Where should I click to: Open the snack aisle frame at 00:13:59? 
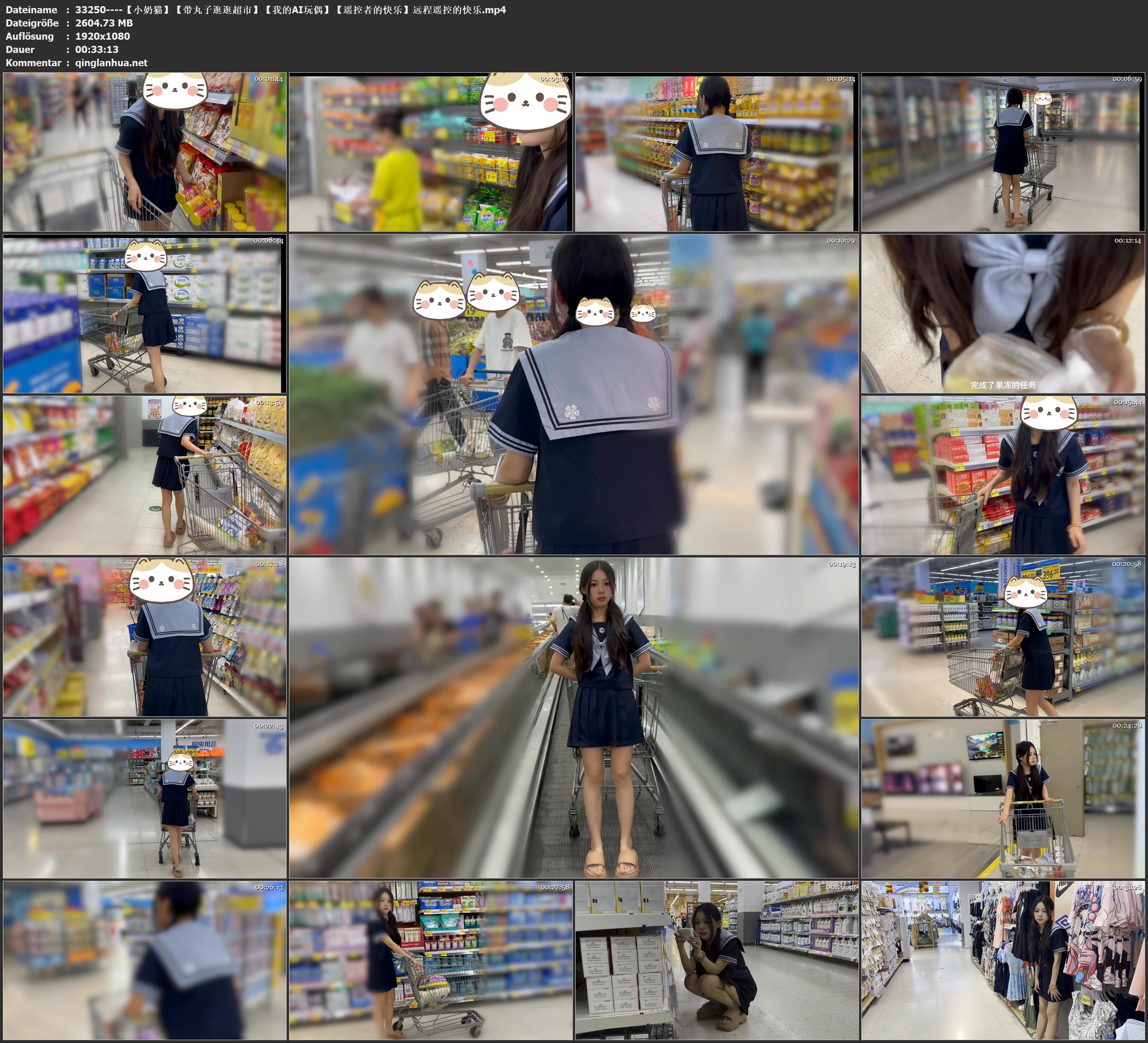(145, 475)
